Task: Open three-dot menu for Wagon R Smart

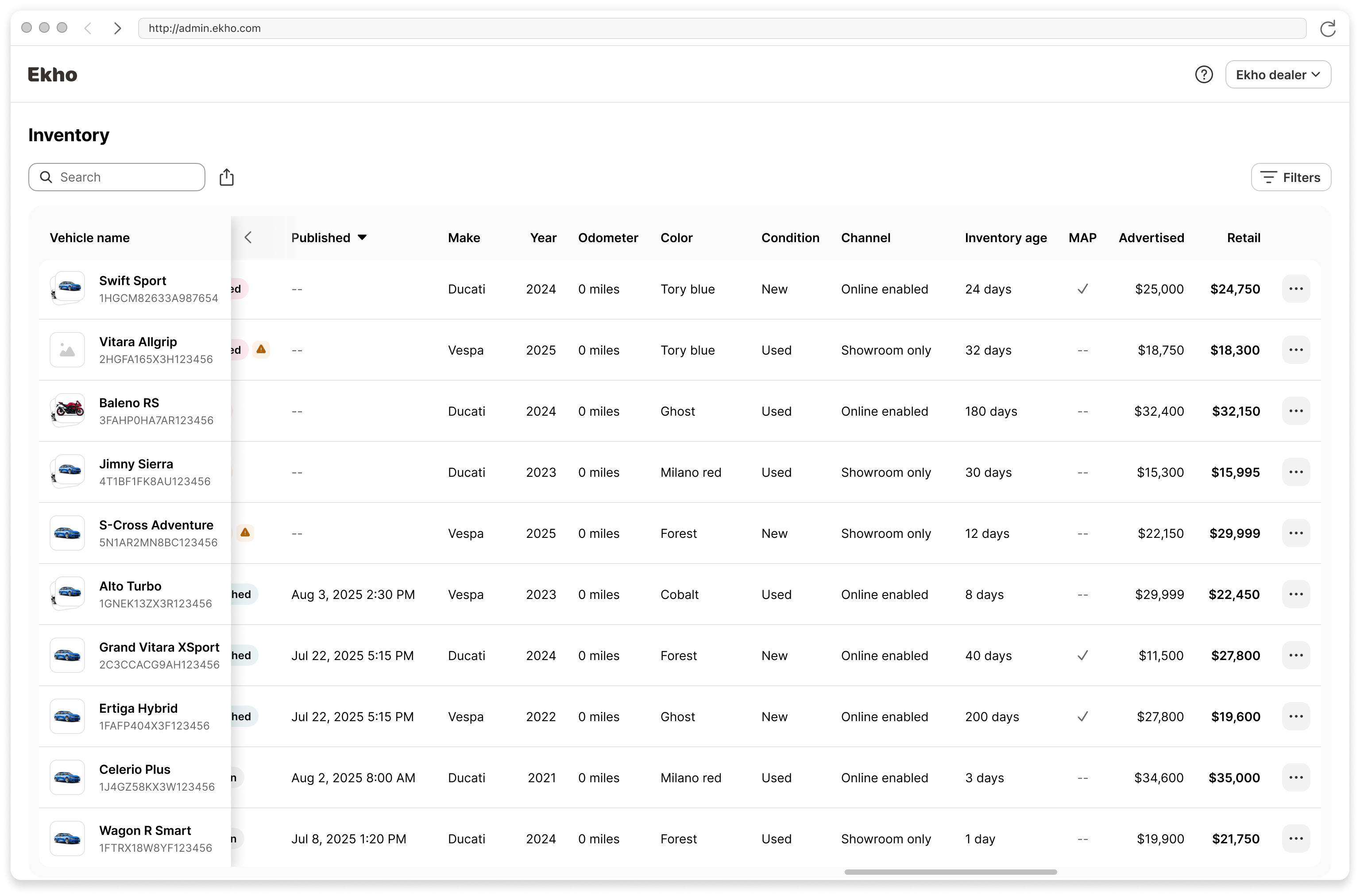Action: (x=1295, y=839)
